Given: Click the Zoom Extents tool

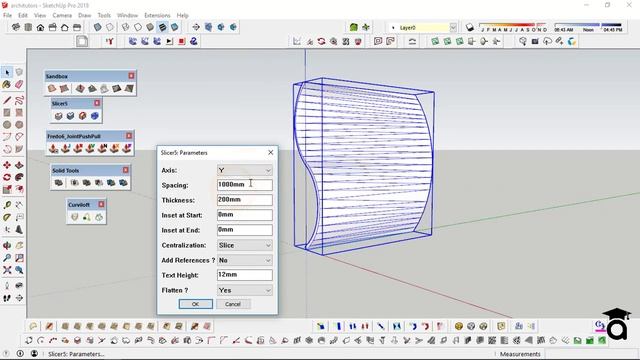Looking at the screenshot, I should coord(7,270).
